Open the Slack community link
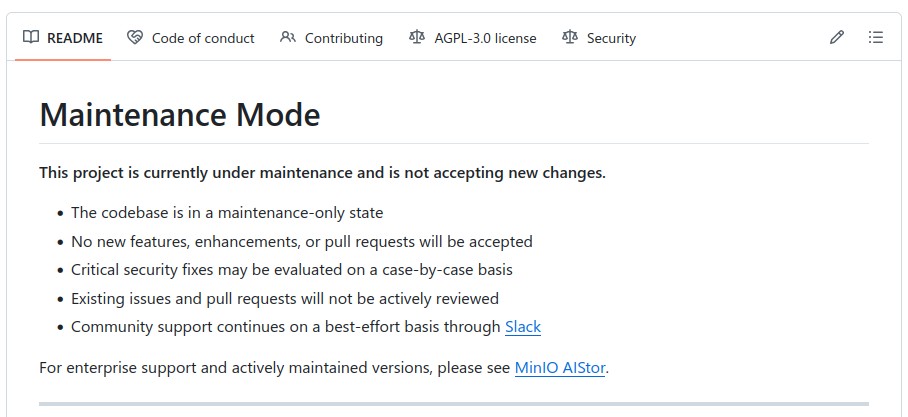Screen dimensions: 908x417 coord(522,327)
